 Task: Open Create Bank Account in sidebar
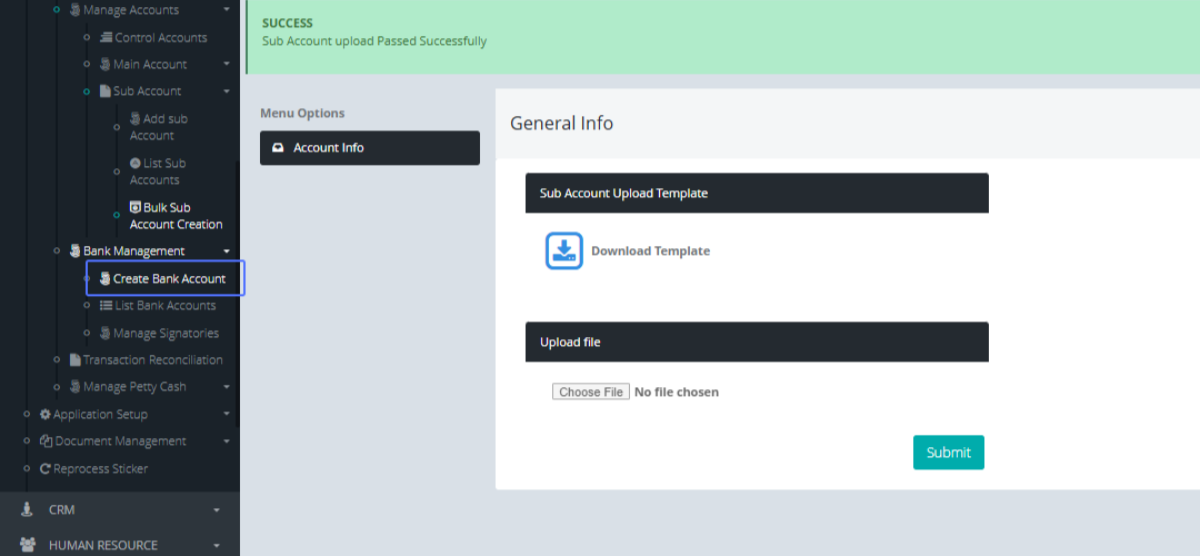click(x=168, y=279)
